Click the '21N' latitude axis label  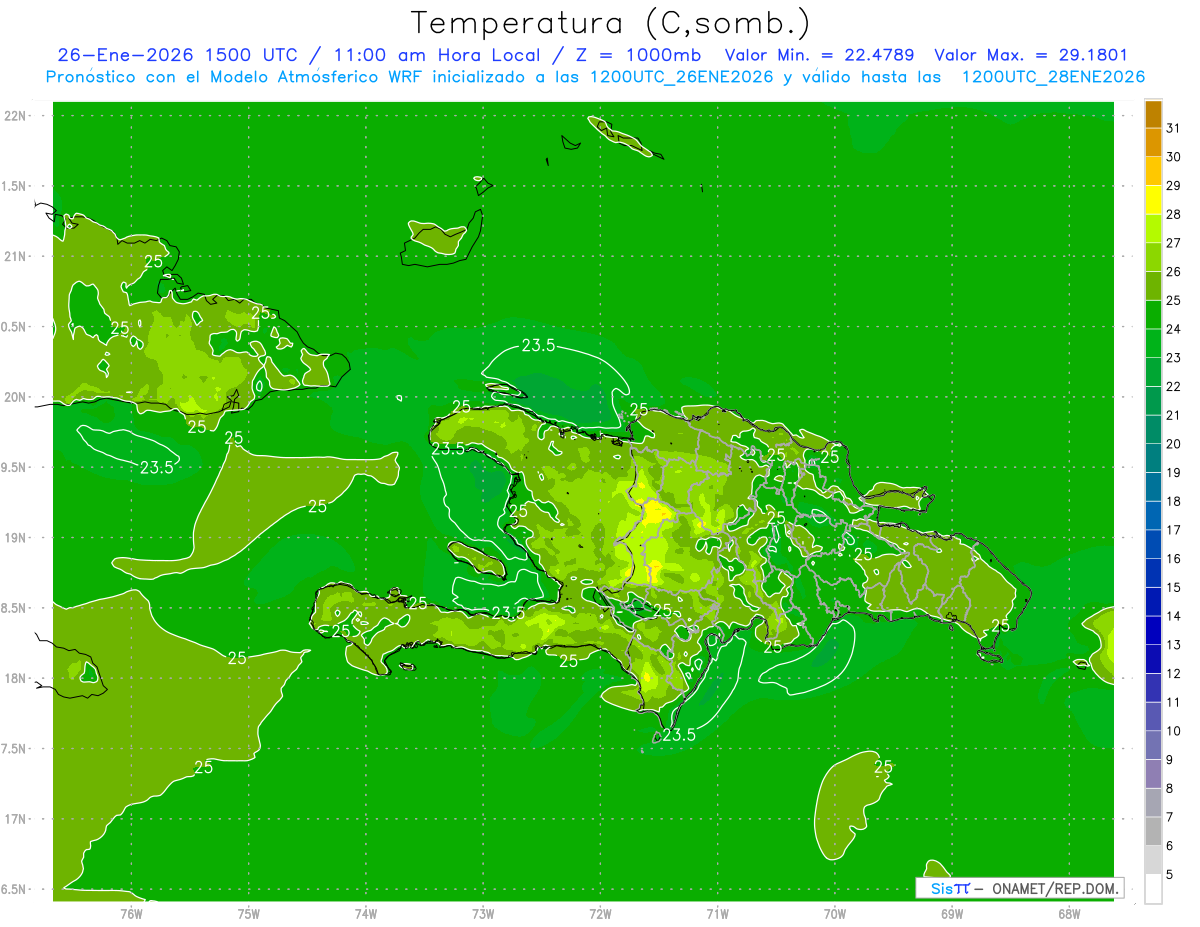point(16,256)
